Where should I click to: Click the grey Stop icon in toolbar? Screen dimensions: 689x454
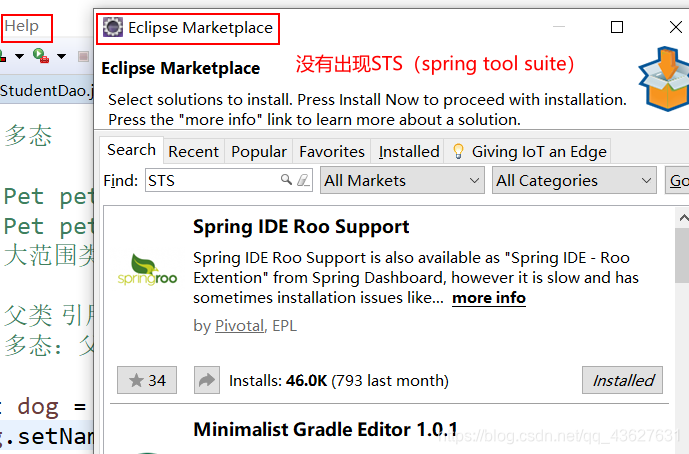[83, 56]
